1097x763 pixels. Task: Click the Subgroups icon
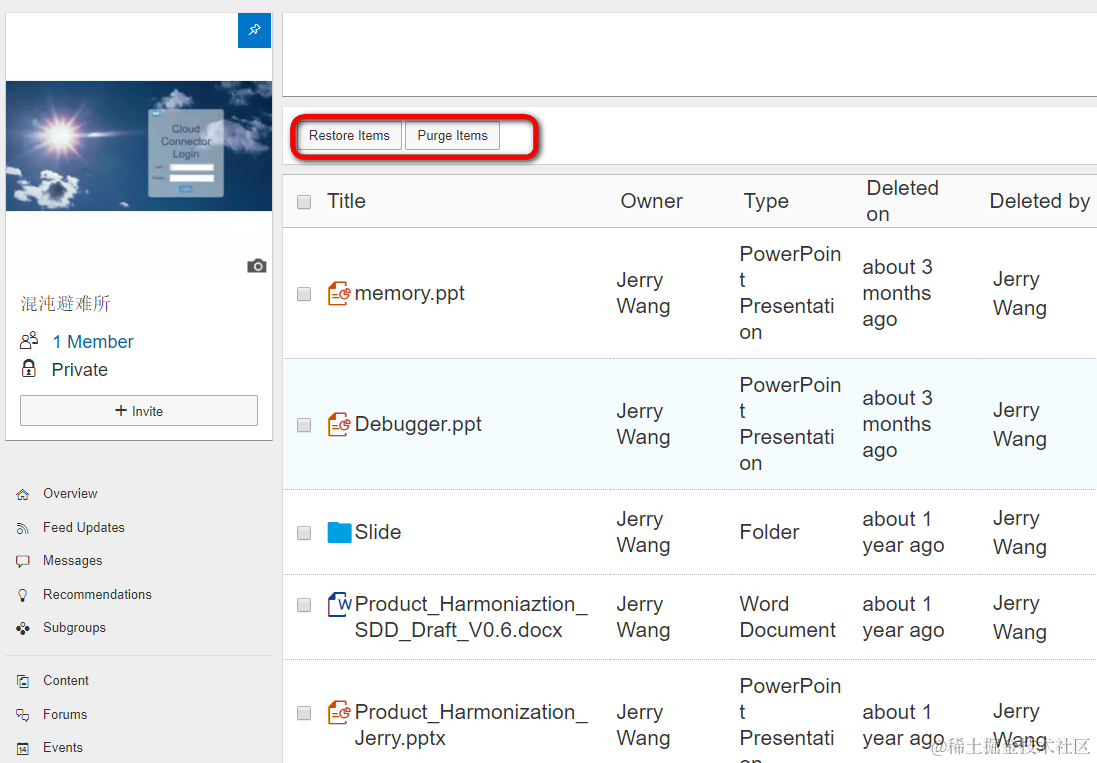(x=22, y=628)
